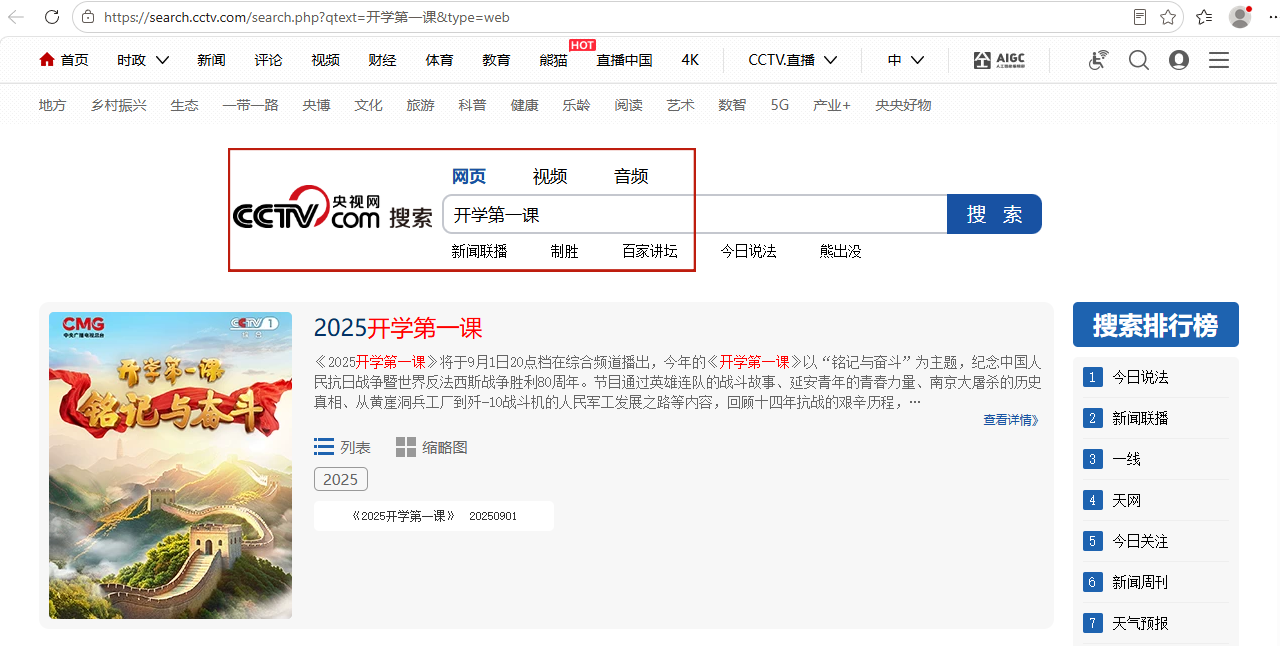View site information lock icon in address bar
Screen dimensions: 1280x646
pos(89,17)
